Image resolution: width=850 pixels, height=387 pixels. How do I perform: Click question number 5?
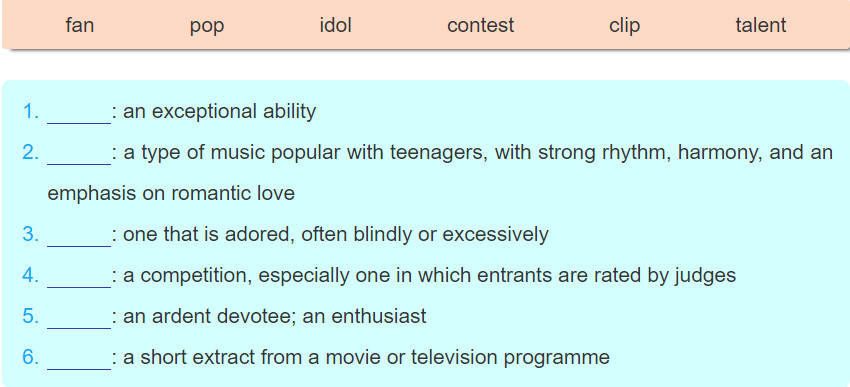[31, 317]
